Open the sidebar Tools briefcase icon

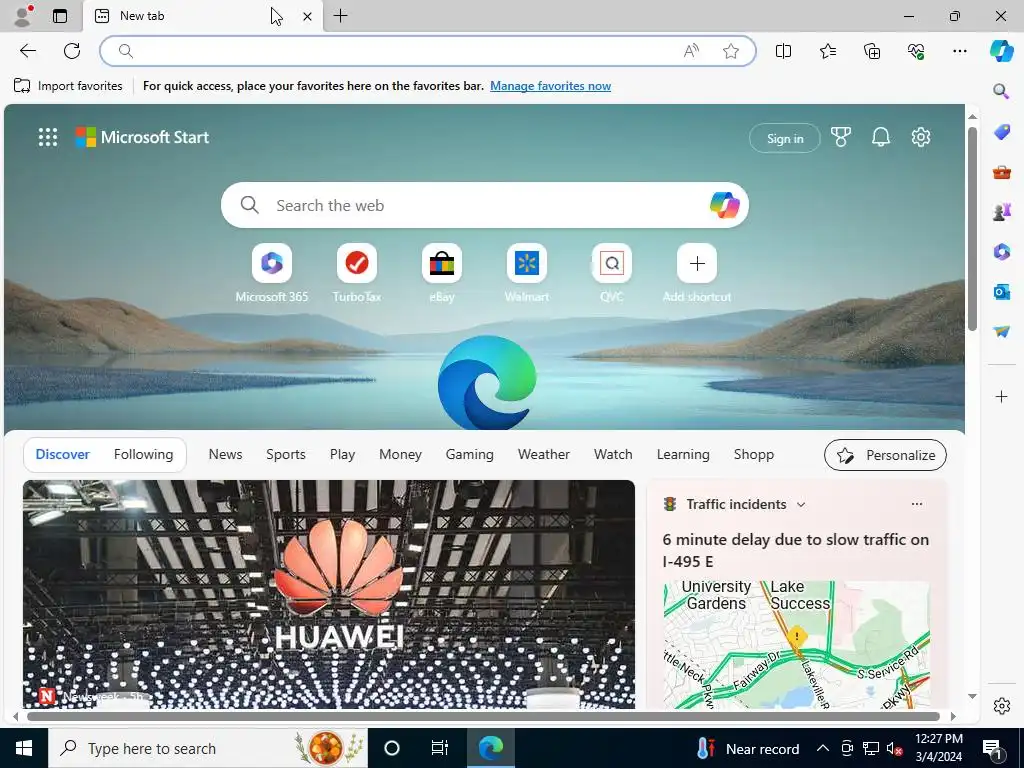pyautogui.click(x=1001, y=172)
